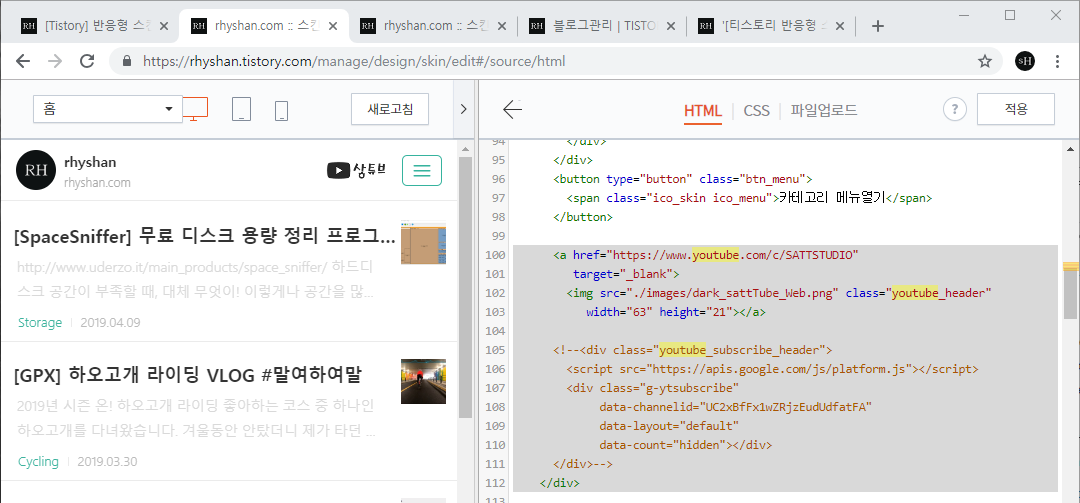This screenshot has height=503, width=1080.
Task: Click the Storage category link
Action: pyautogui.click(x=40, y=322)
